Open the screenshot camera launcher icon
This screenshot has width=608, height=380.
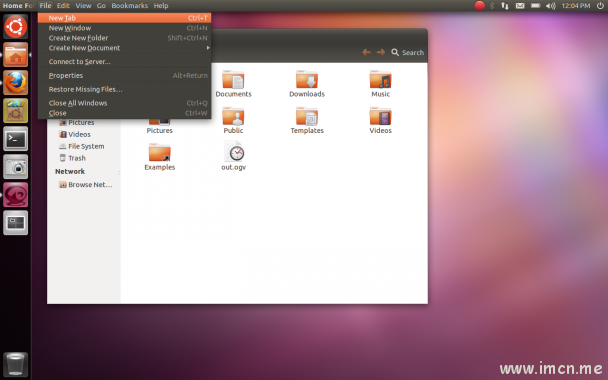pyautogui.click(x=16, y=167)
